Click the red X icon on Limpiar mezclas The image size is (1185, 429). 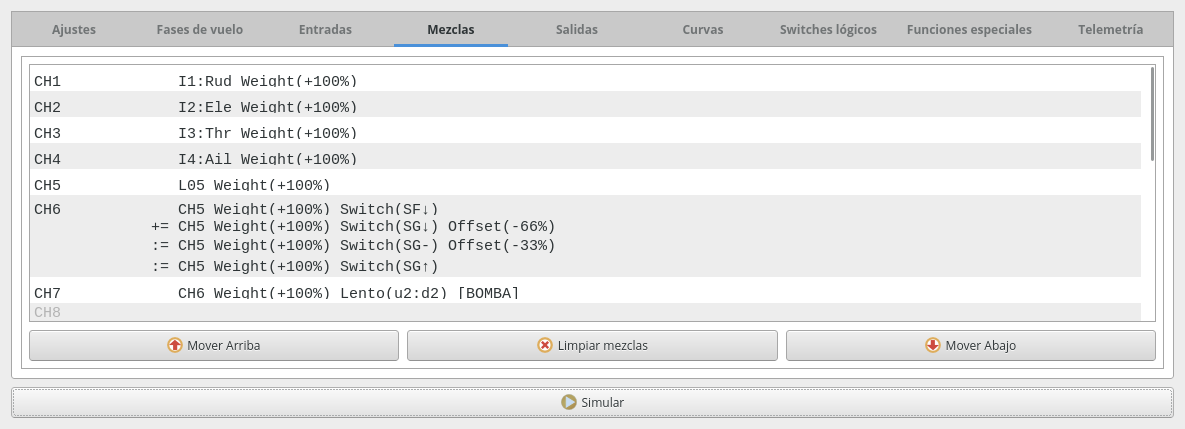click(x=545, y=345)
